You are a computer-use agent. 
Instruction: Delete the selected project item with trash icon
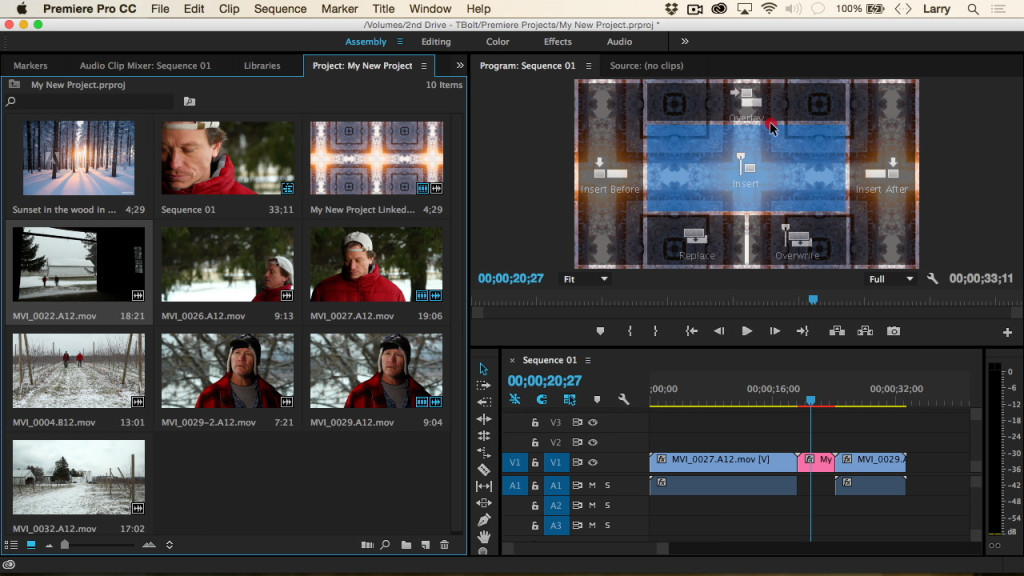445,545
